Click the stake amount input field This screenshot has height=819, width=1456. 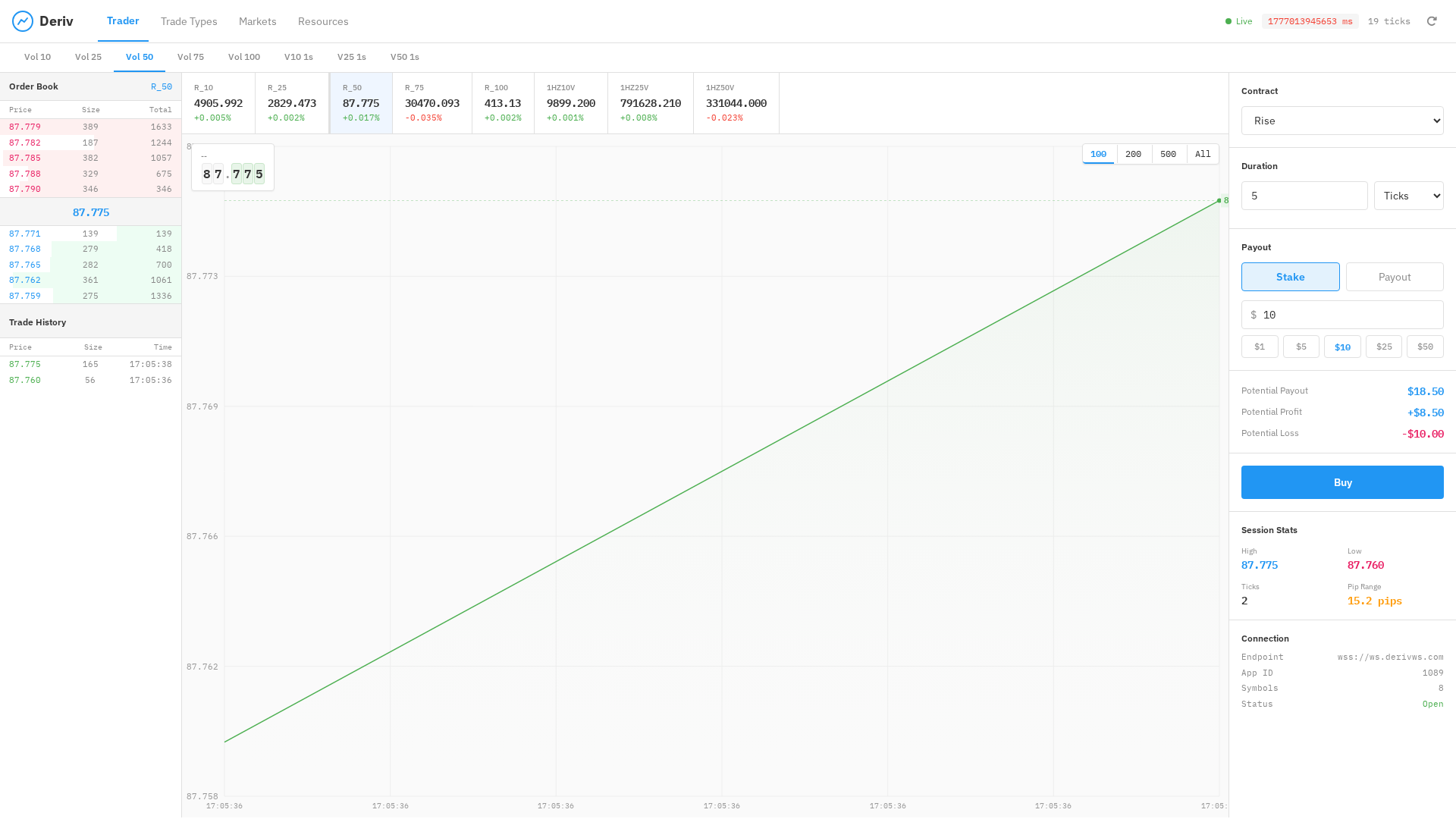[x=1342, y=315]
